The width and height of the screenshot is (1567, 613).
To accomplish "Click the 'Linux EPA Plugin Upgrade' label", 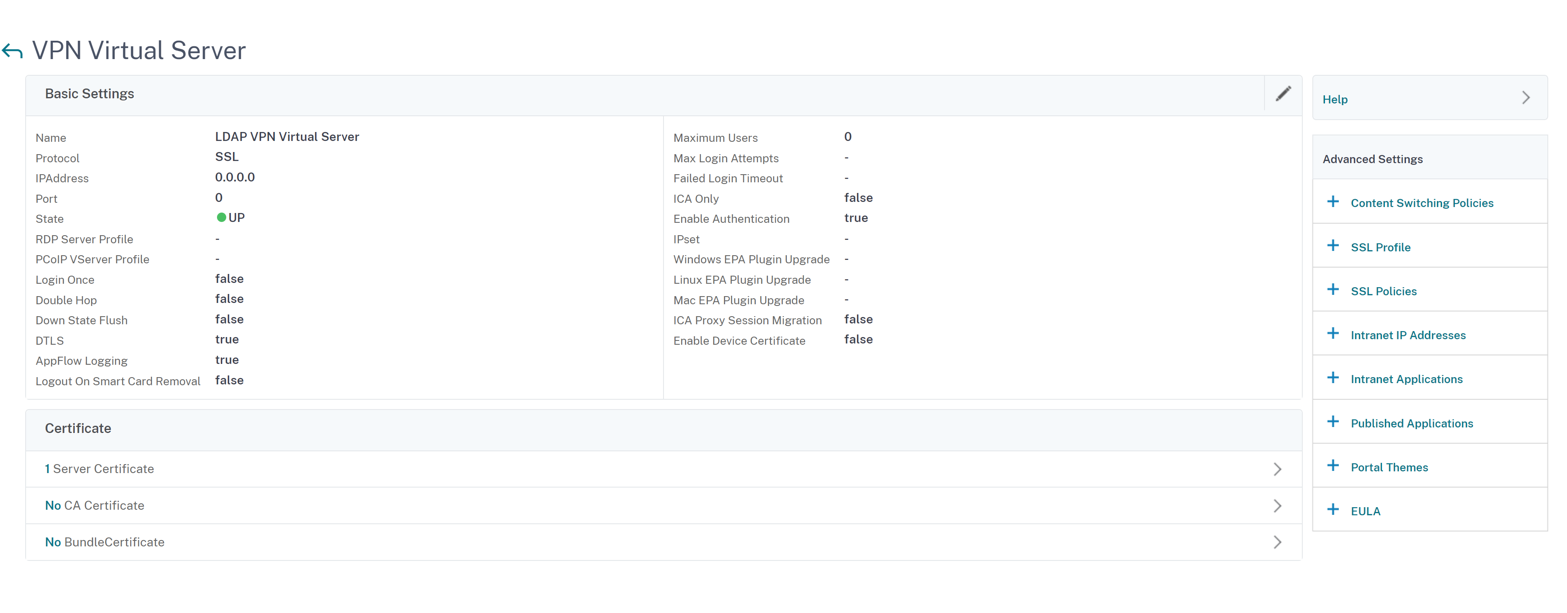I will [742, 280].
